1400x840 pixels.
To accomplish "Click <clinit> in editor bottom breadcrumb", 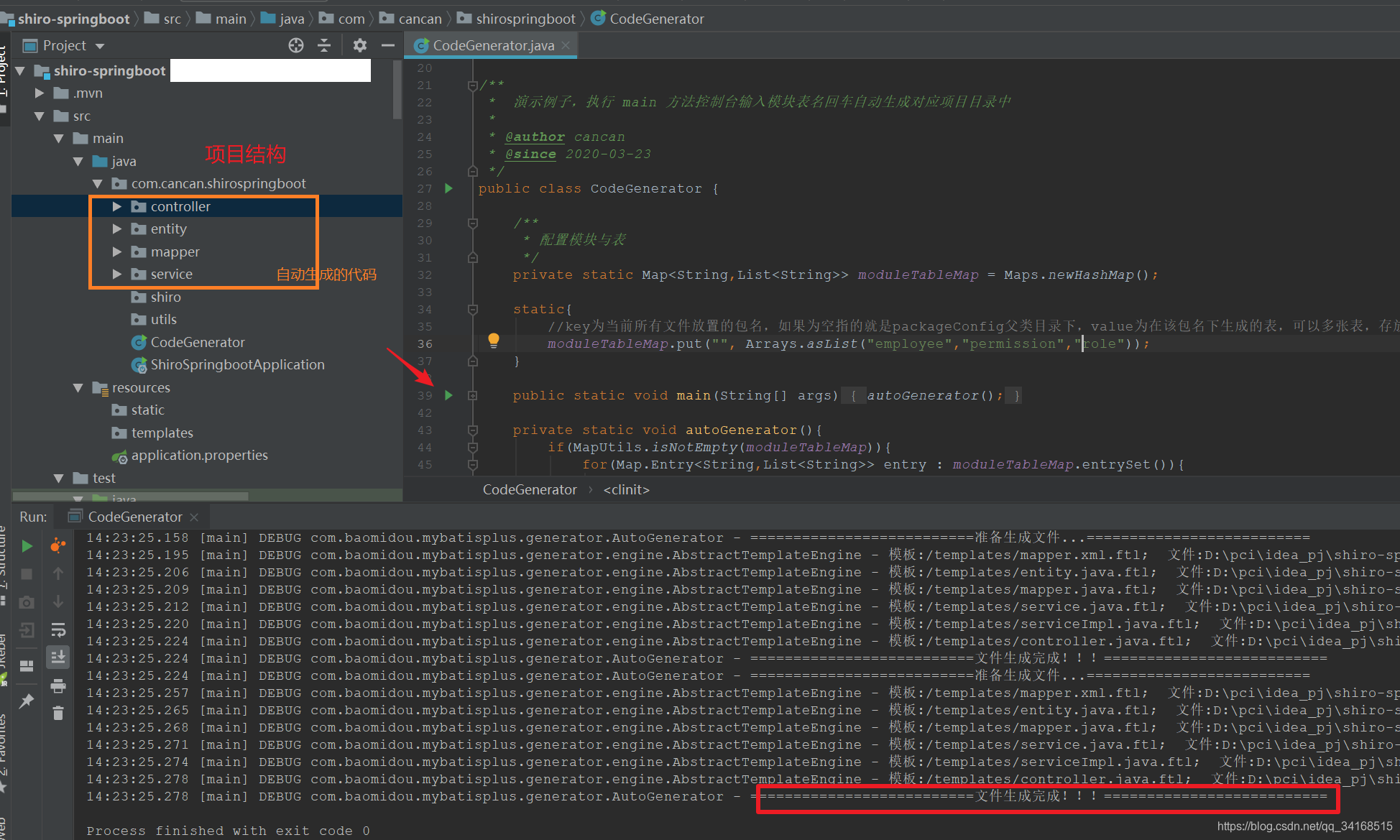I will [x=626, y=489].
